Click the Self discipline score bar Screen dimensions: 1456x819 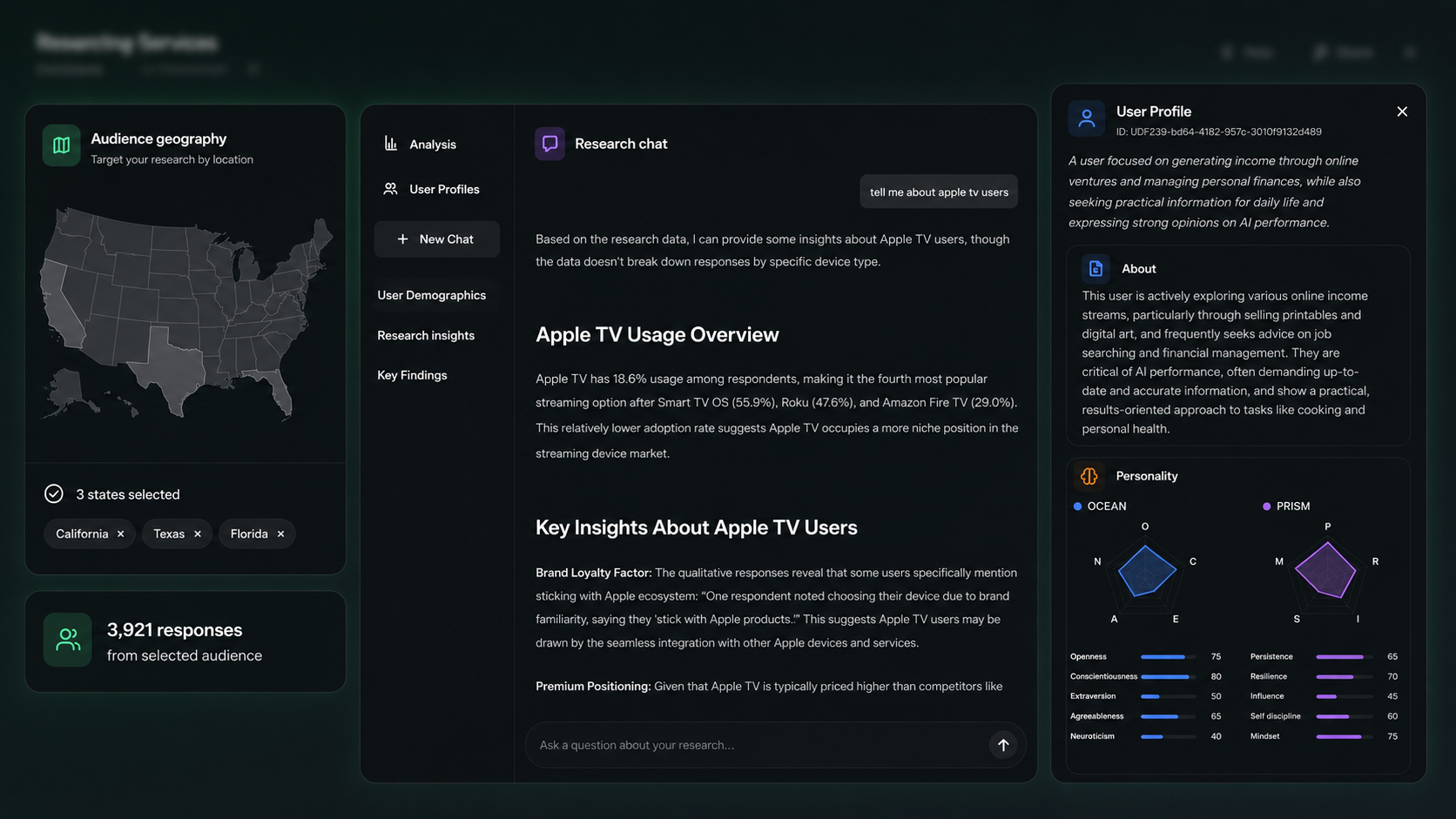[x=1345, y=716]
